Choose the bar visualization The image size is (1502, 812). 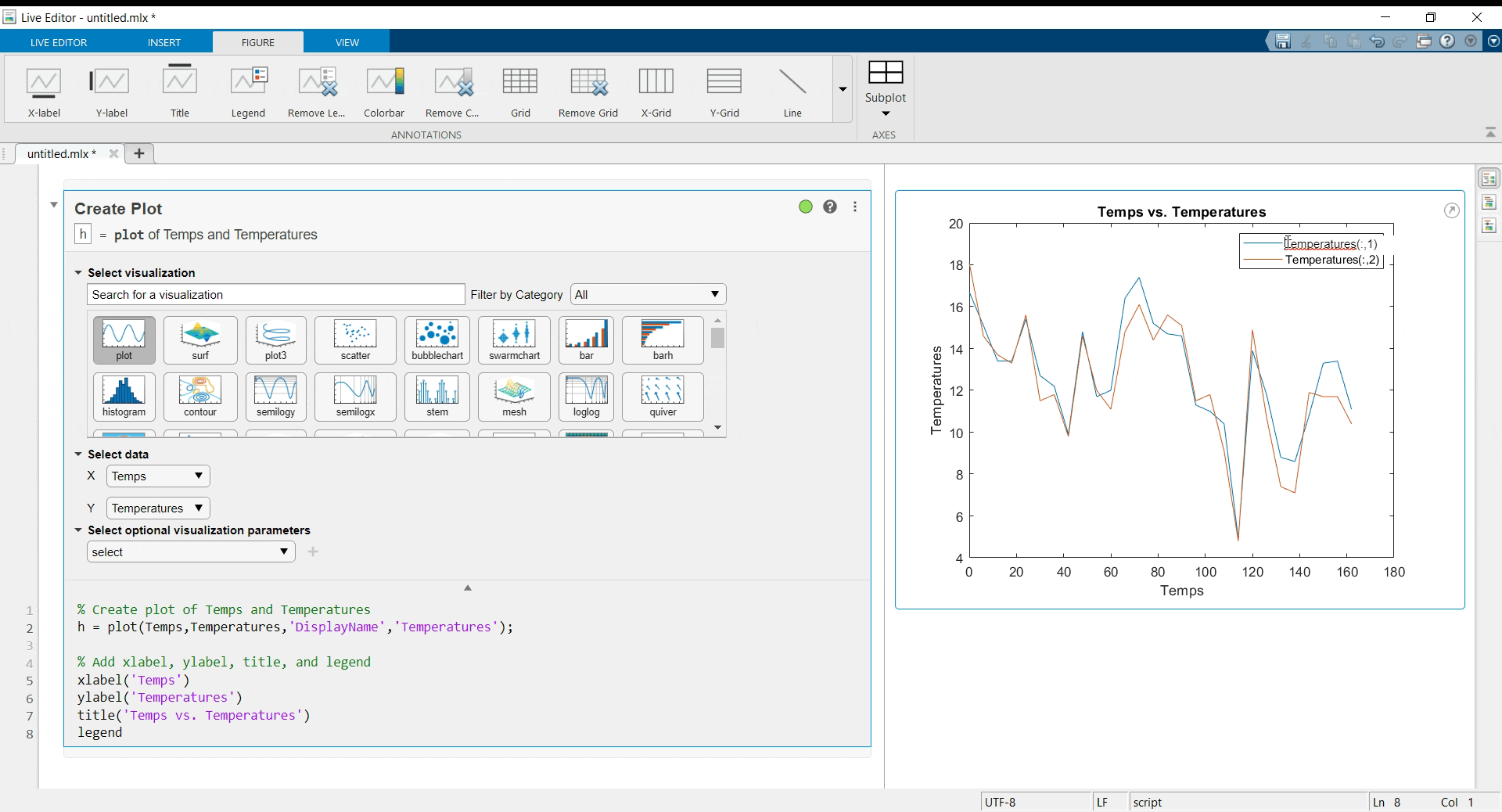586,340
